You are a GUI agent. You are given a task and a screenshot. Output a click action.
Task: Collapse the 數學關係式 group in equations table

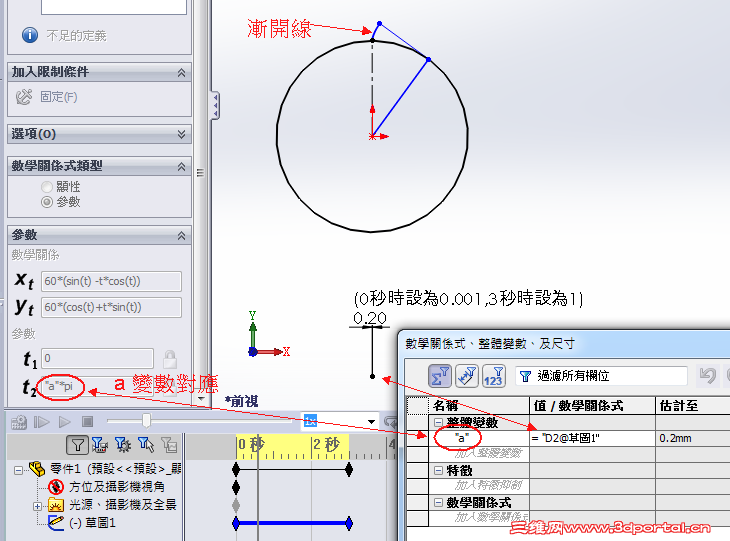click(x=438, y=502)
